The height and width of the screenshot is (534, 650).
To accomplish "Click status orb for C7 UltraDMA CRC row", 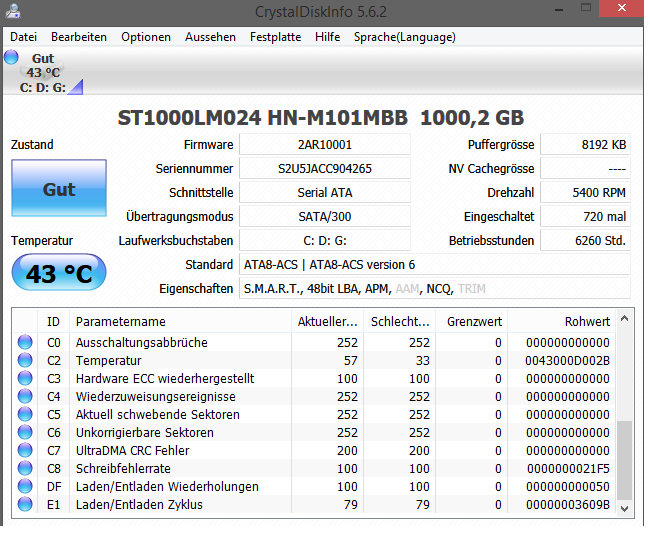I will click(25, 450).
